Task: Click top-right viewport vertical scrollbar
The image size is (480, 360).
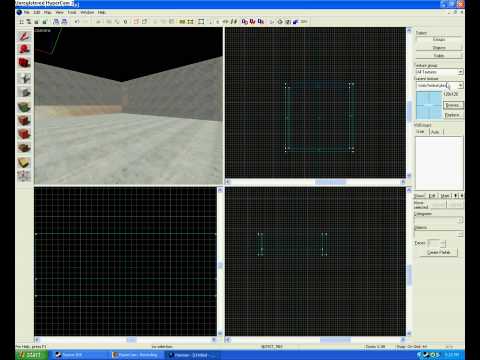Action: (409, 103)
